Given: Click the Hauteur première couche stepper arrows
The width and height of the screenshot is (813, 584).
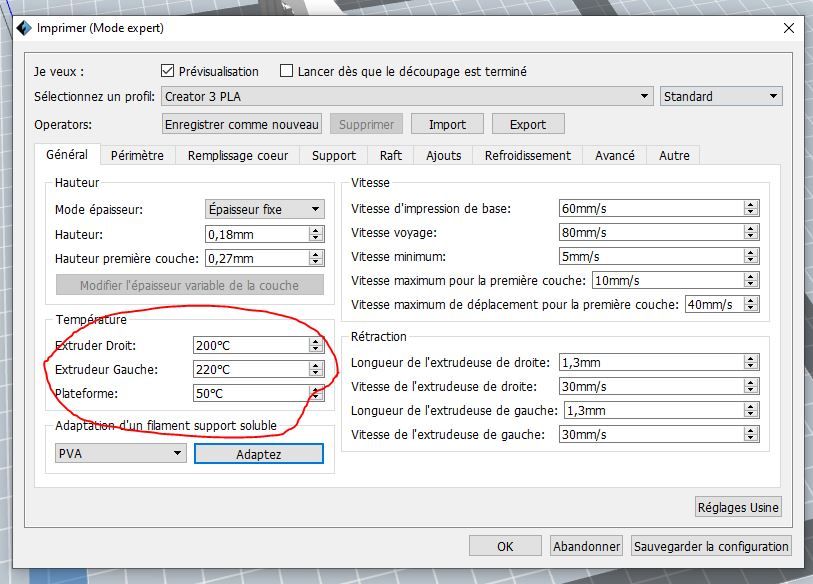Looking at the screenshot, I should click(x=316, y=258).
